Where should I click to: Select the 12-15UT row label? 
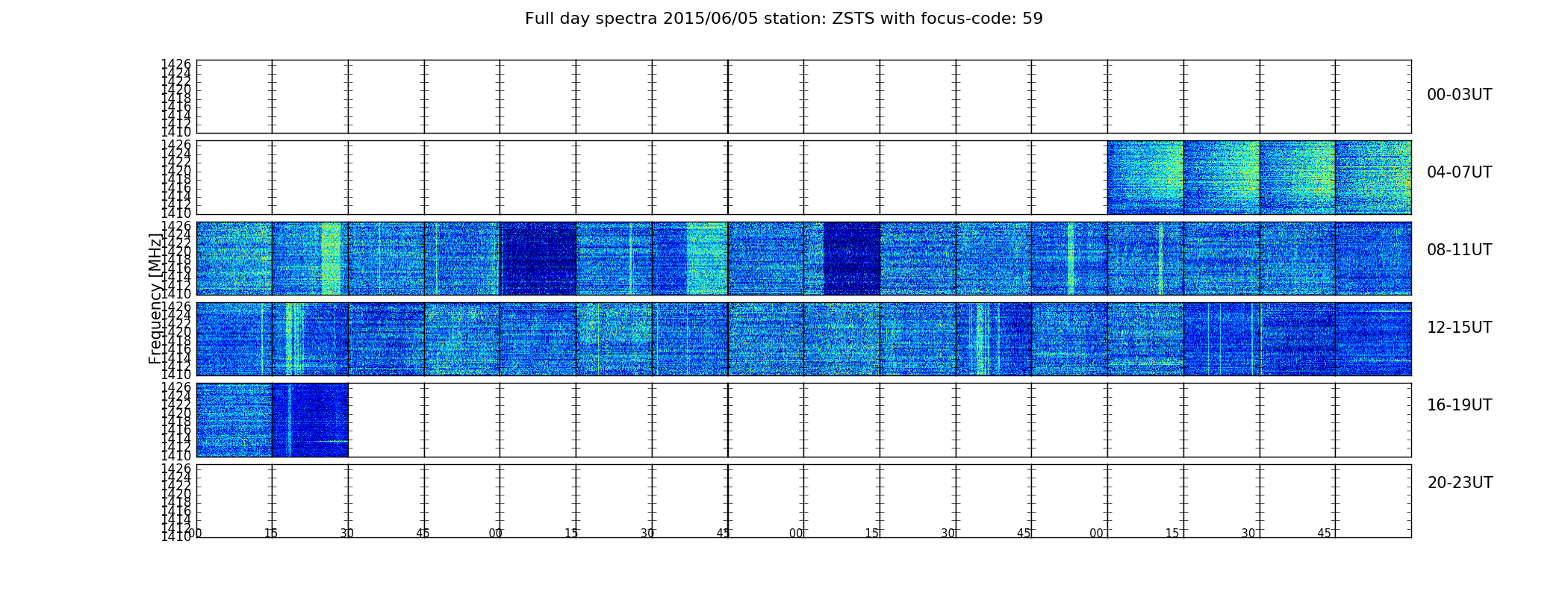coord(1459,328)
